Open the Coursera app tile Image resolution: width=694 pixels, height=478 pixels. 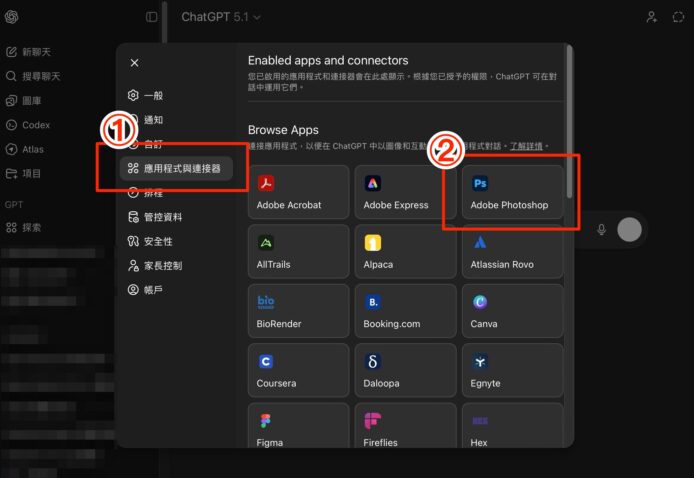point(298,370)
